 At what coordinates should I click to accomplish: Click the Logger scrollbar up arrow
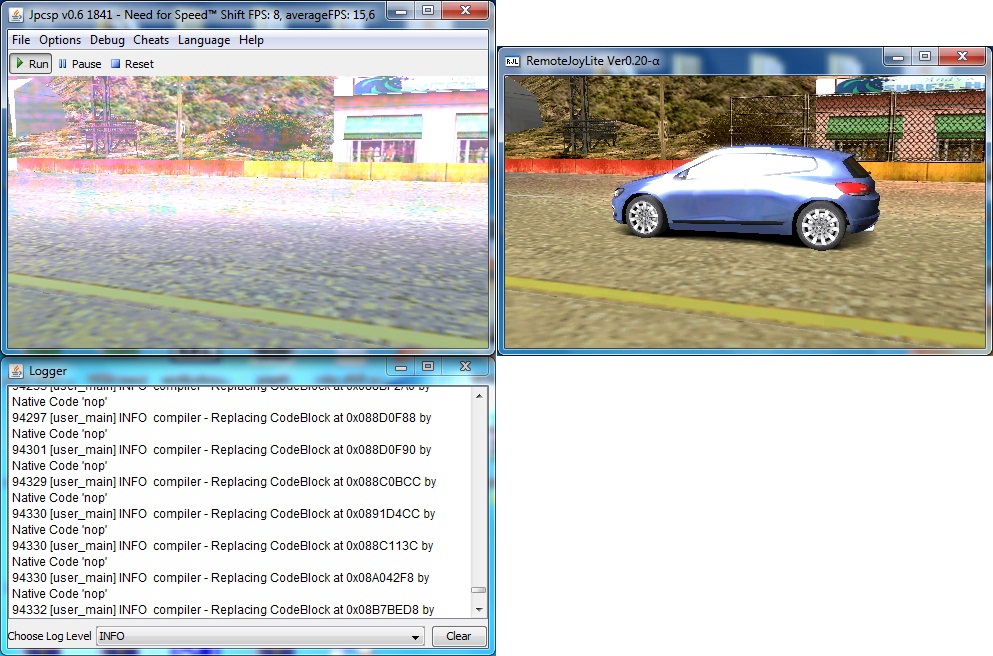pos(479,396)
